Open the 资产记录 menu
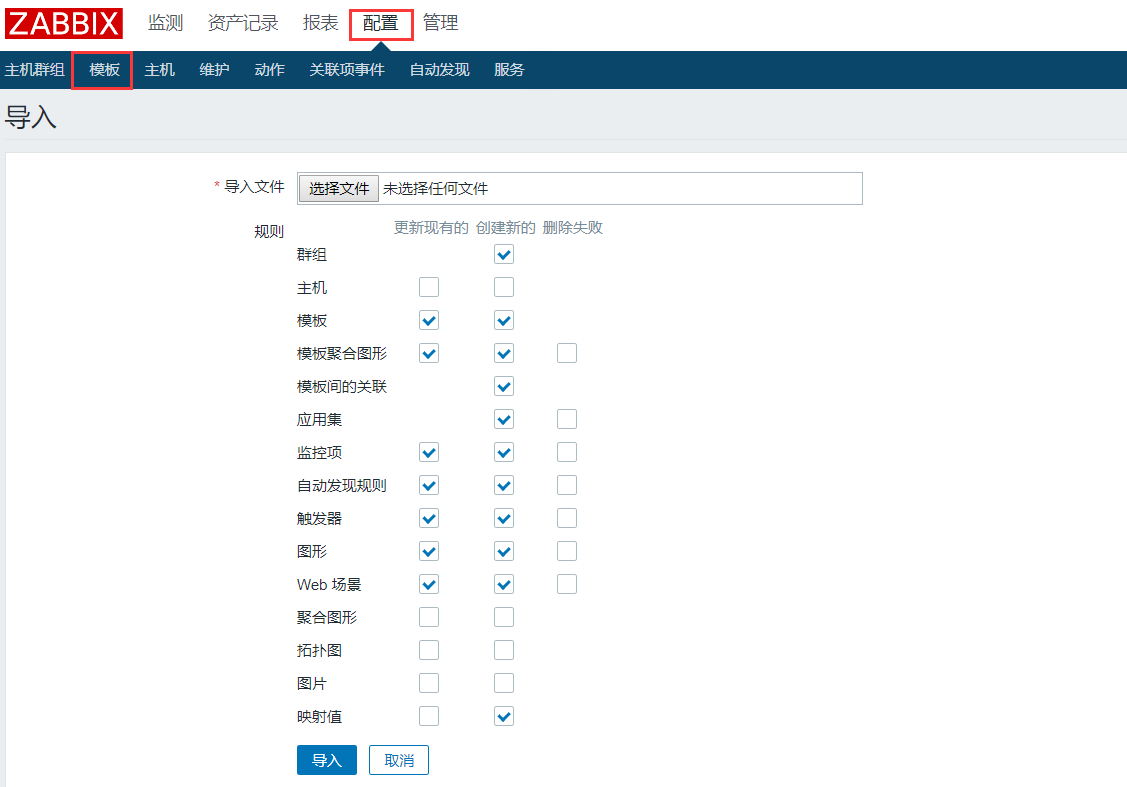 click(x=243, y=23)
